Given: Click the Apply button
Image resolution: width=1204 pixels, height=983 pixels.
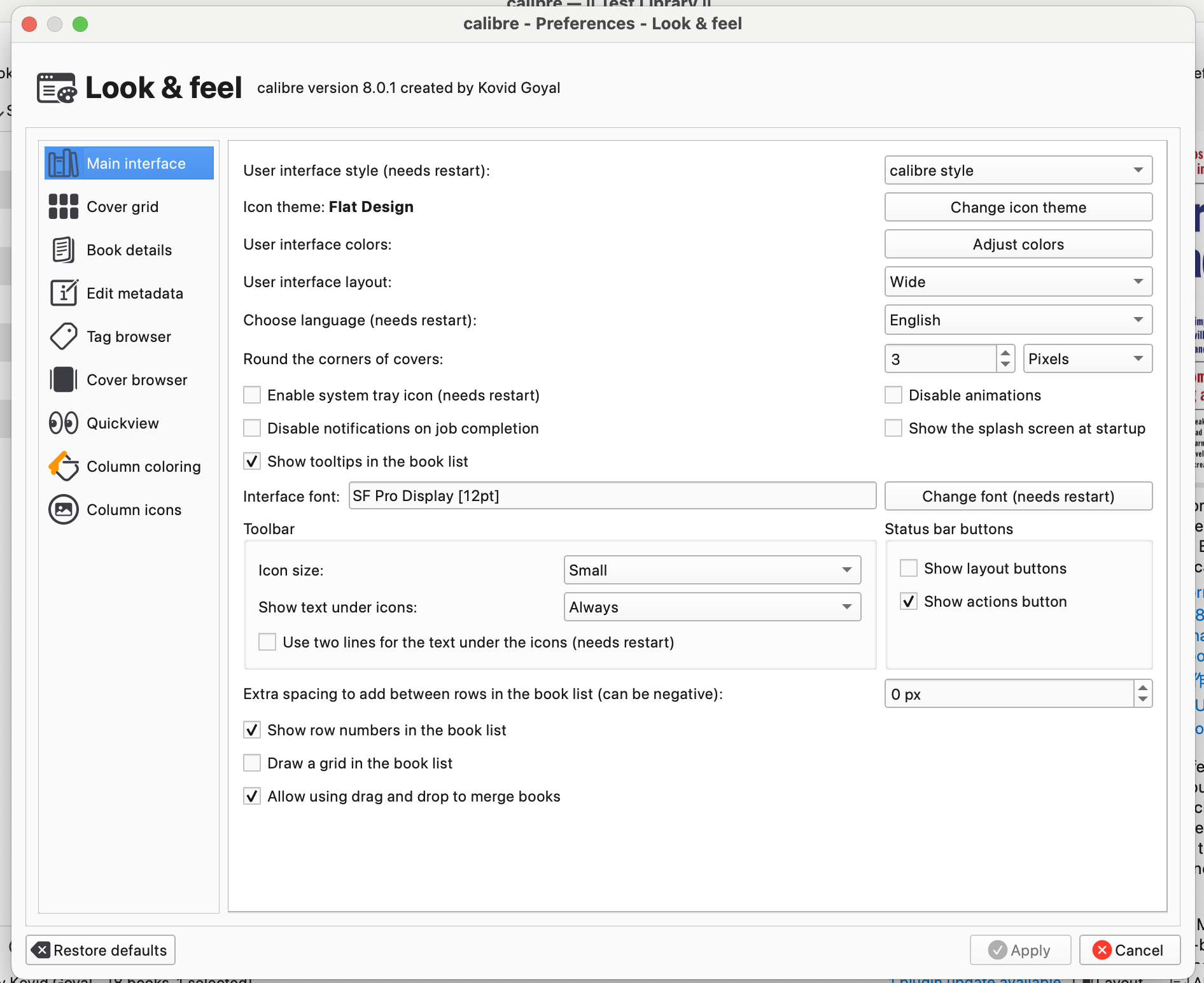Looking at the screenshot, I should coord(1020,950).
